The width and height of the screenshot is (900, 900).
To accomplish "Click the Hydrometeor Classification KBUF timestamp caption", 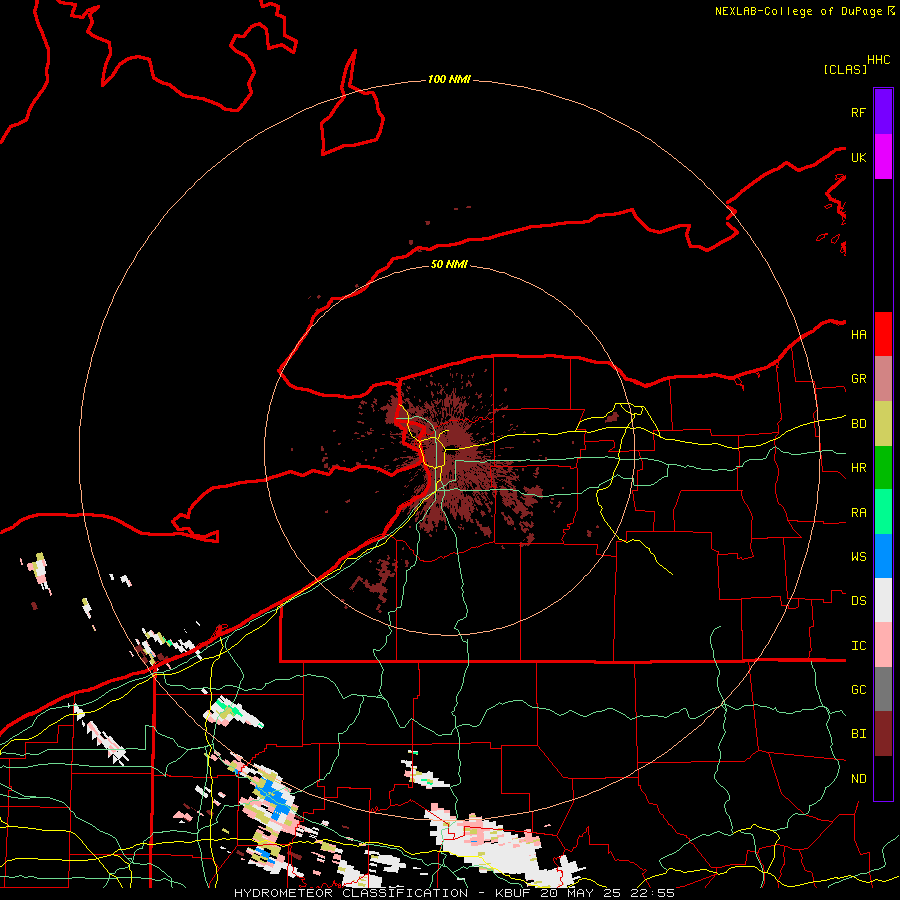I will [x=455, y=893].
